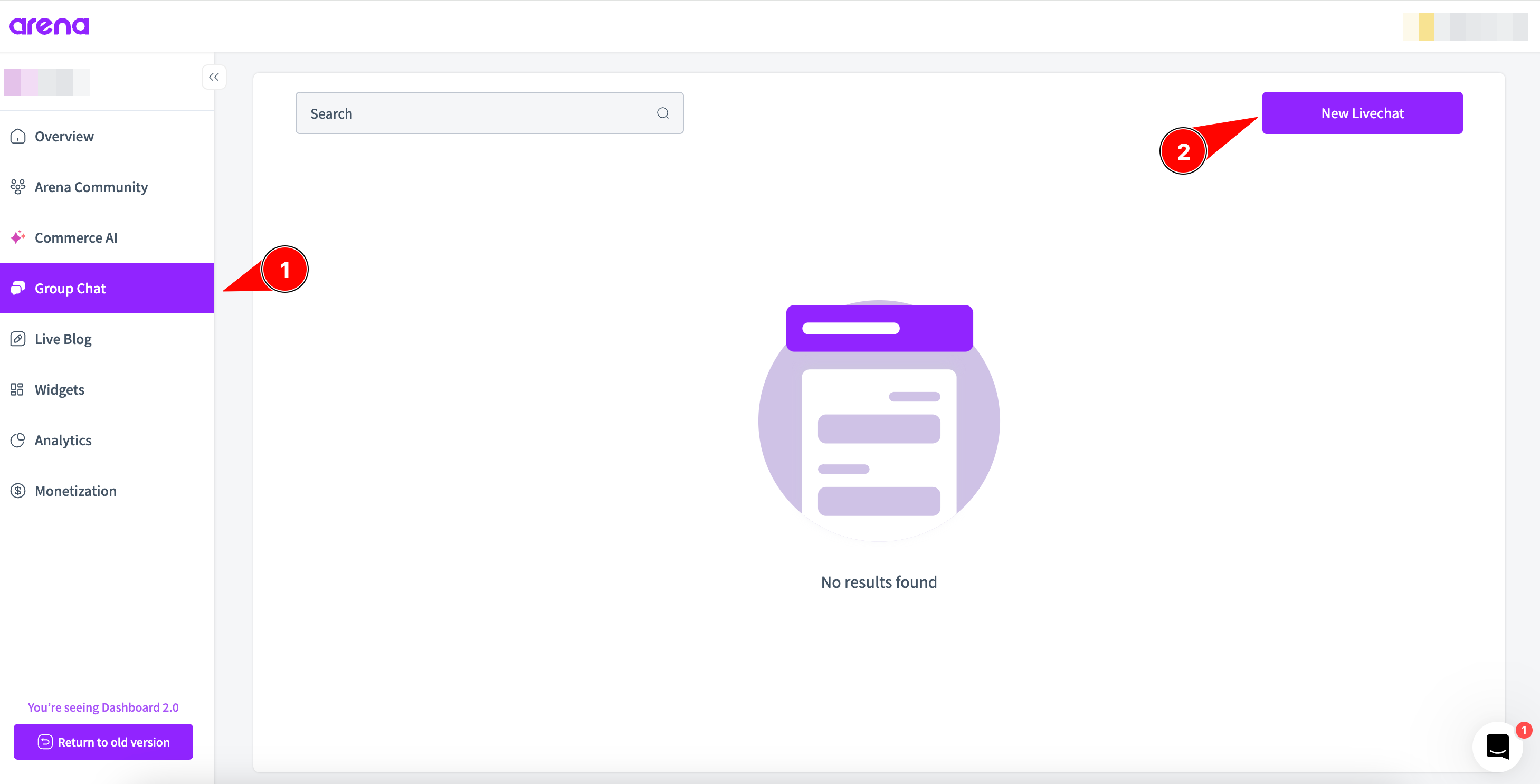Screen dimensions: 1540x784
Task: Collapse the sidebar with double chevron
Action: 214,77
